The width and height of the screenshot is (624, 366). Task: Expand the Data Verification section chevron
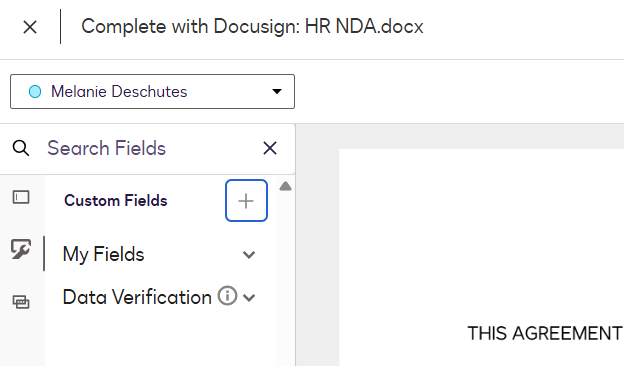pyautogui.click(x=249, y=298)
